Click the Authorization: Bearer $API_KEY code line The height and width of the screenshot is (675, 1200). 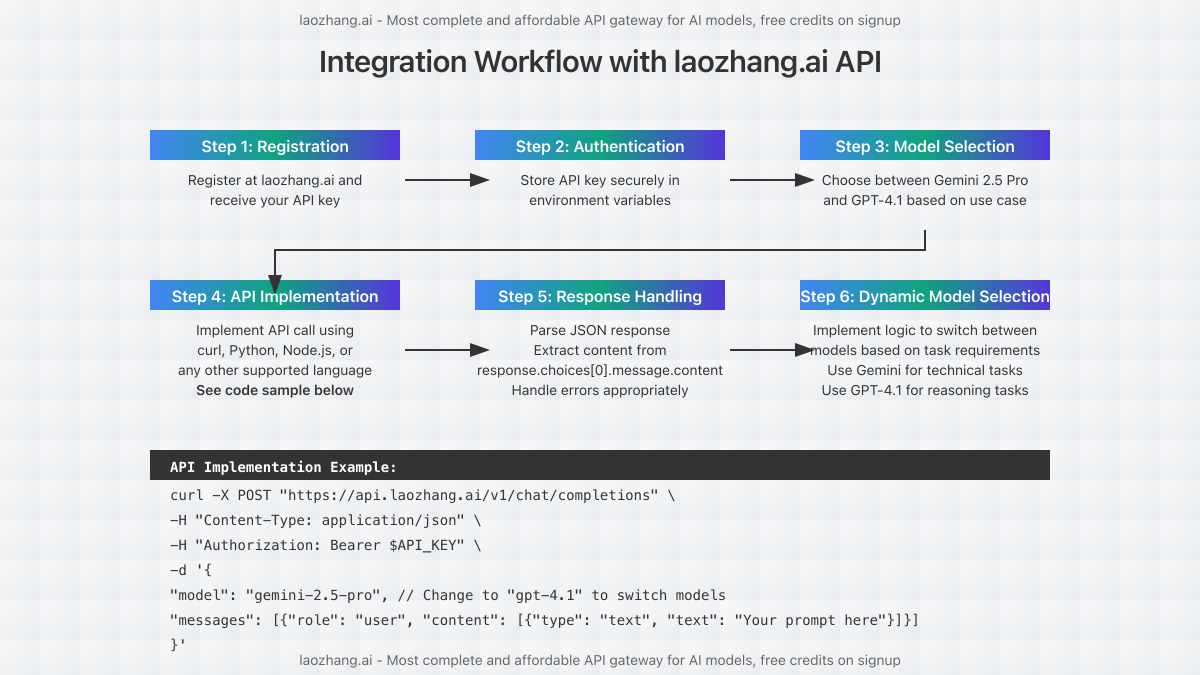click(x=326, y=545)
